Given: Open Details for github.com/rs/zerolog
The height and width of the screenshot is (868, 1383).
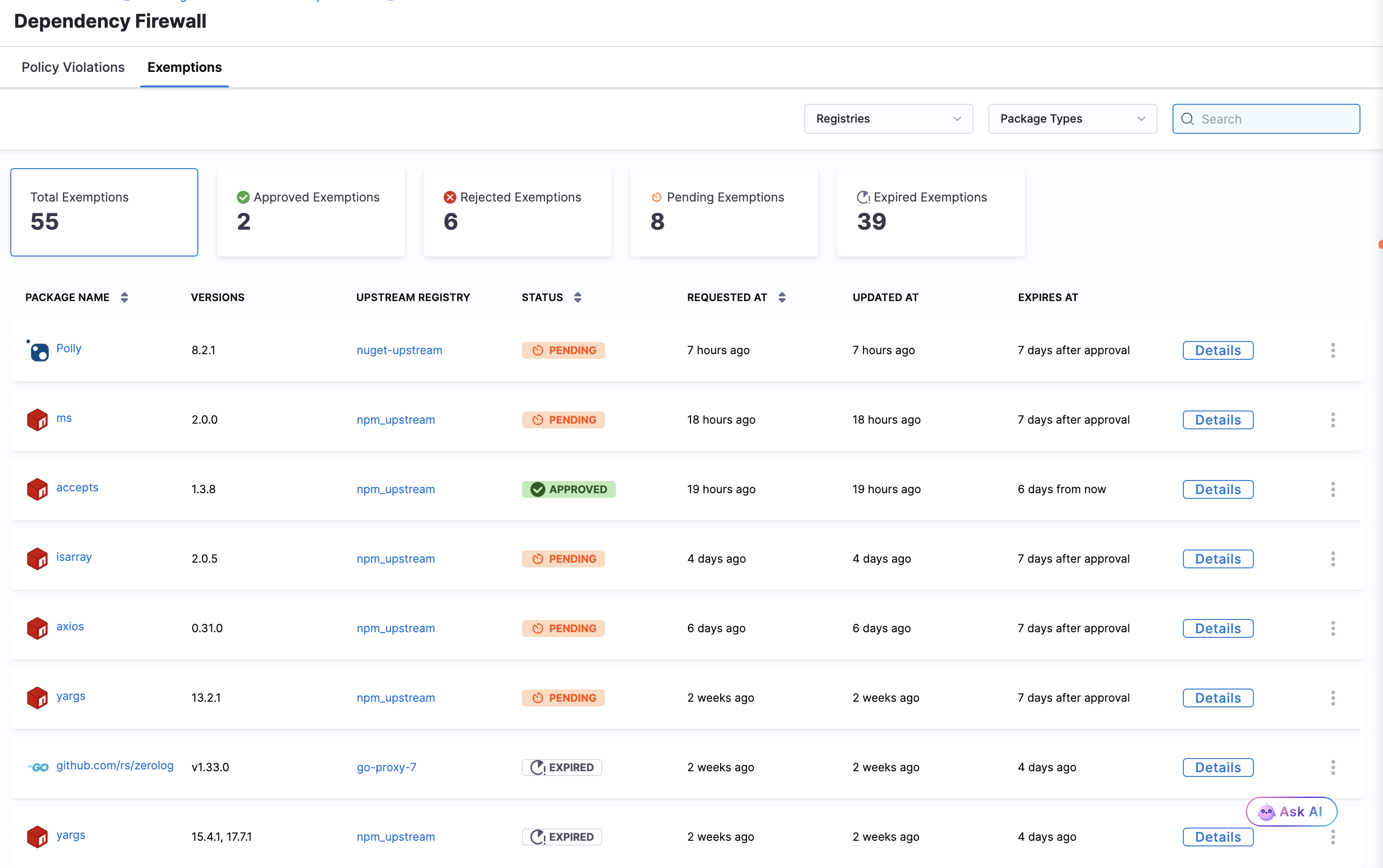Looking at the screenshot, I should (1218, 767).
